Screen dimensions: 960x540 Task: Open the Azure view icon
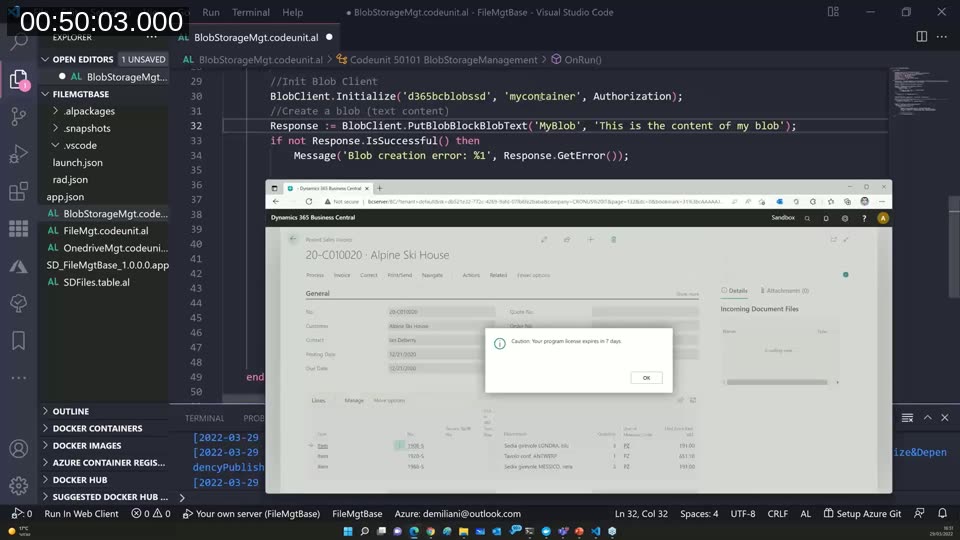click(x=18, y=266)
